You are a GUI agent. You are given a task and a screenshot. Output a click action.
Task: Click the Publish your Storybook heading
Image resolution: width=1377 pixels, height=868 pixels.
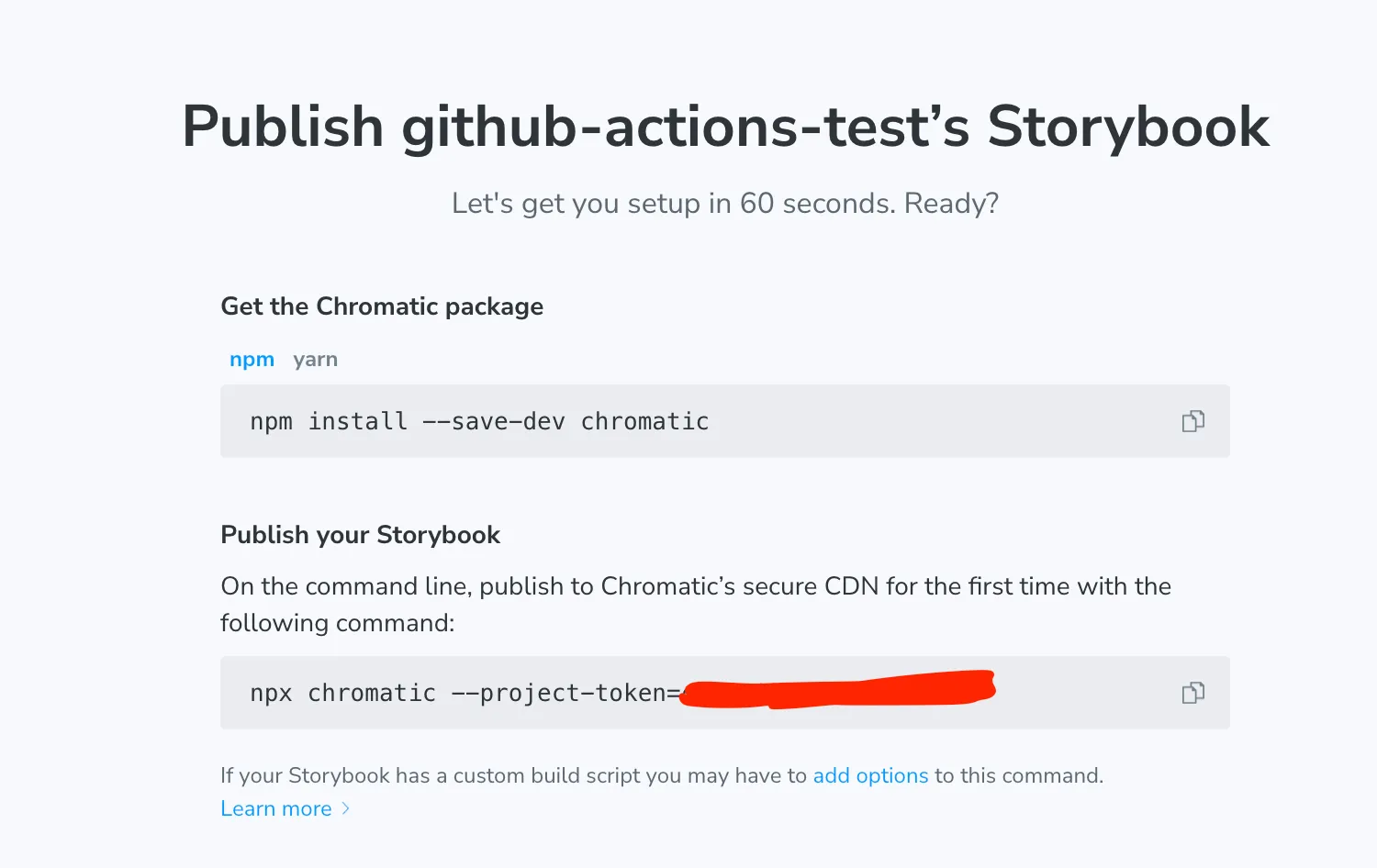click(x=360, y=535)
